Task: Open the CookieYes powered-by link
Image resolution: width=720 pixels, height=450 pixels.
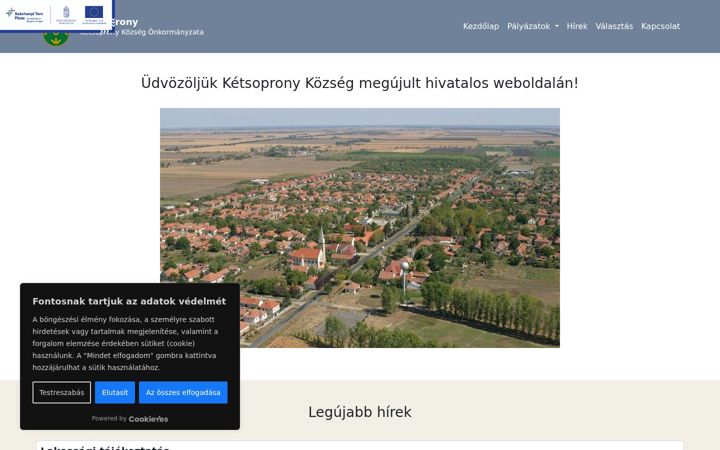Action: click(148, 419)
